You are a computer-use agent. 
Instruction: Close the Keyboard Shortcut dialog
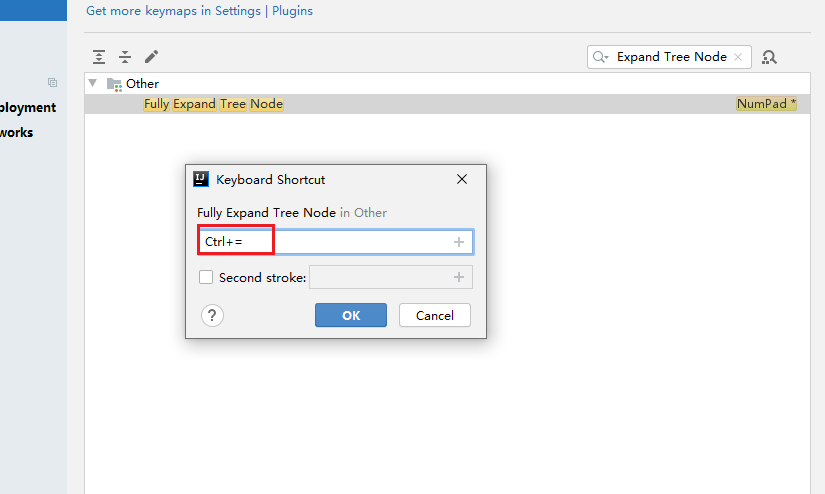pyautogui.click(x=462, y=179)
